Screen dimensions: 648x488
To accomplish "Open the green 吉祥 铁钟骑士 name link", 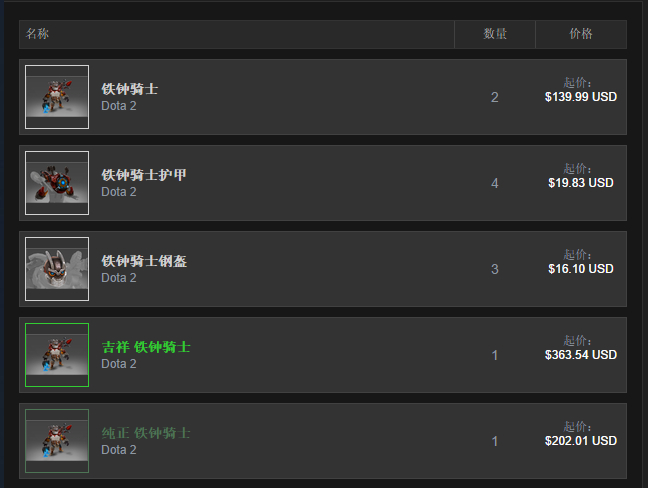I will [146, 347].
